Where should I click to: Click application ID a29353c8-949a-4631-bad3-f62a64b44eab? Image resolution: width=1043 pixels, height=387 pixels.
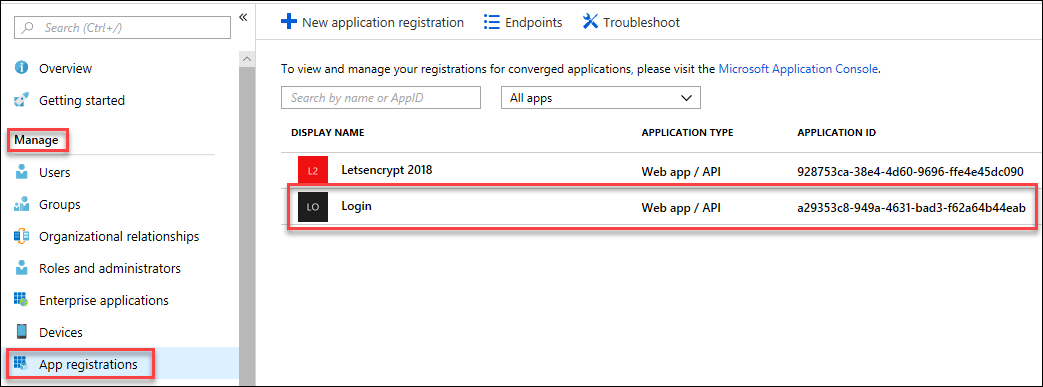point(911,207)
